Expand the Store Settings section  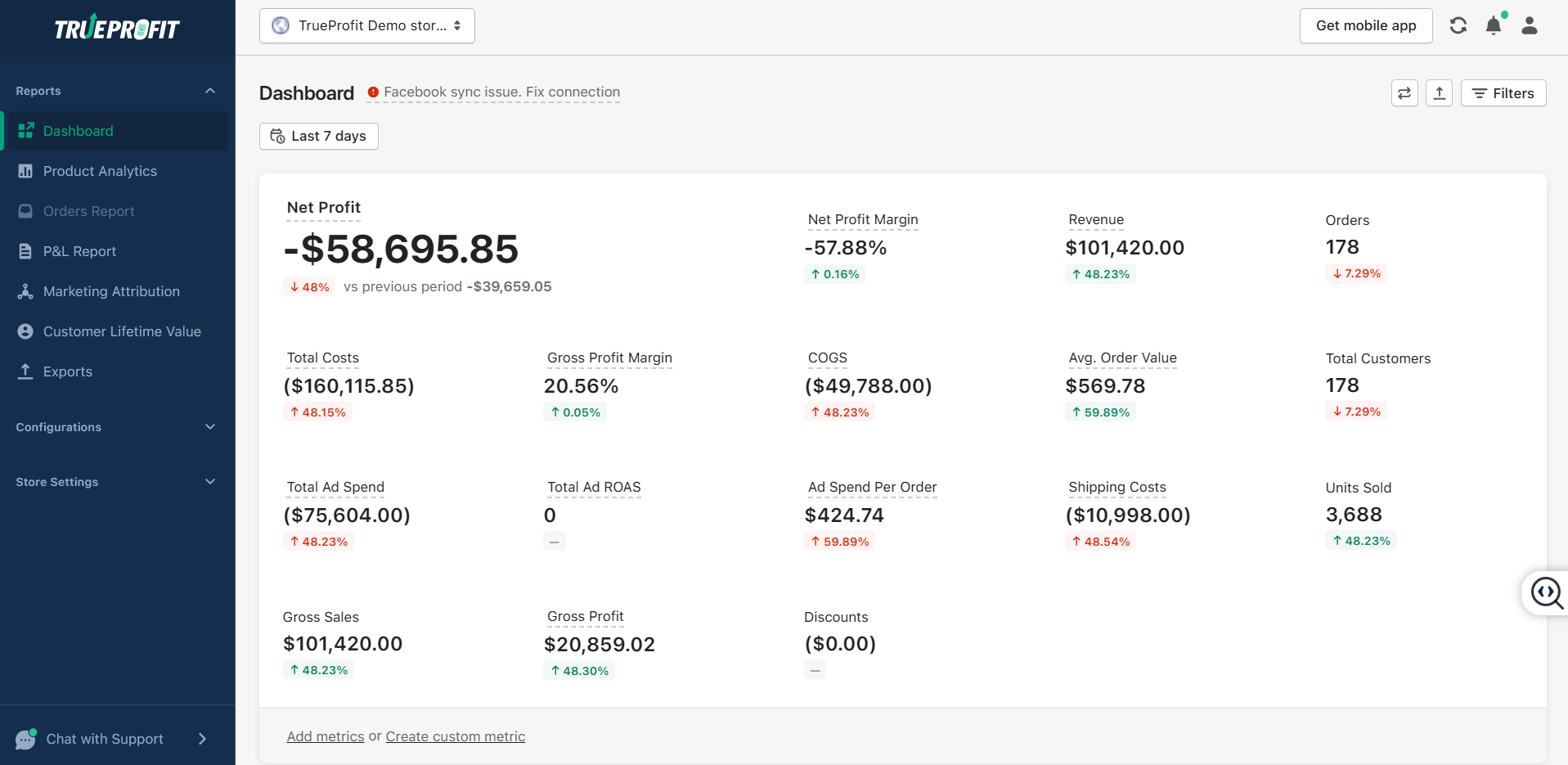[210, 482]
